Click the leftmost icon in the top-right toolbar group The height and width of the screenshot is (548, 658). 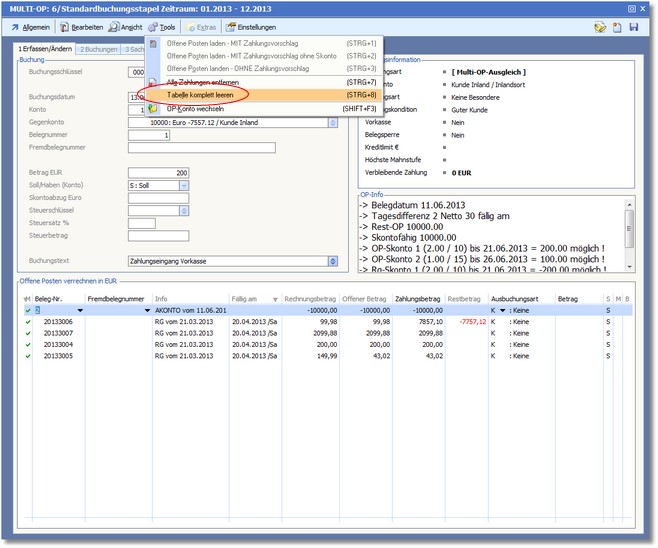(599, 27)
